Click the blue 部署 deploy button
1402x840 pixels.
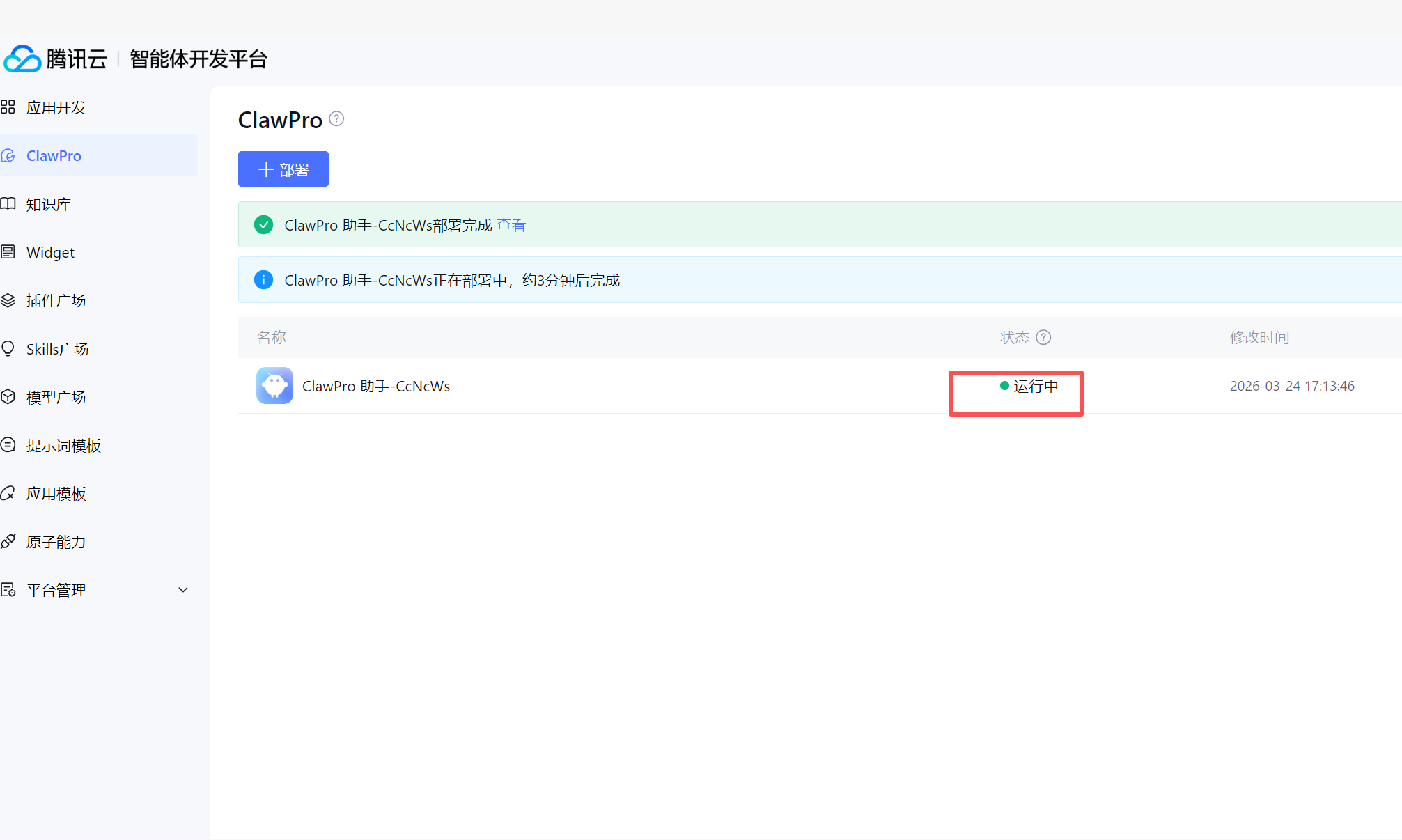(x=283, y=169)
